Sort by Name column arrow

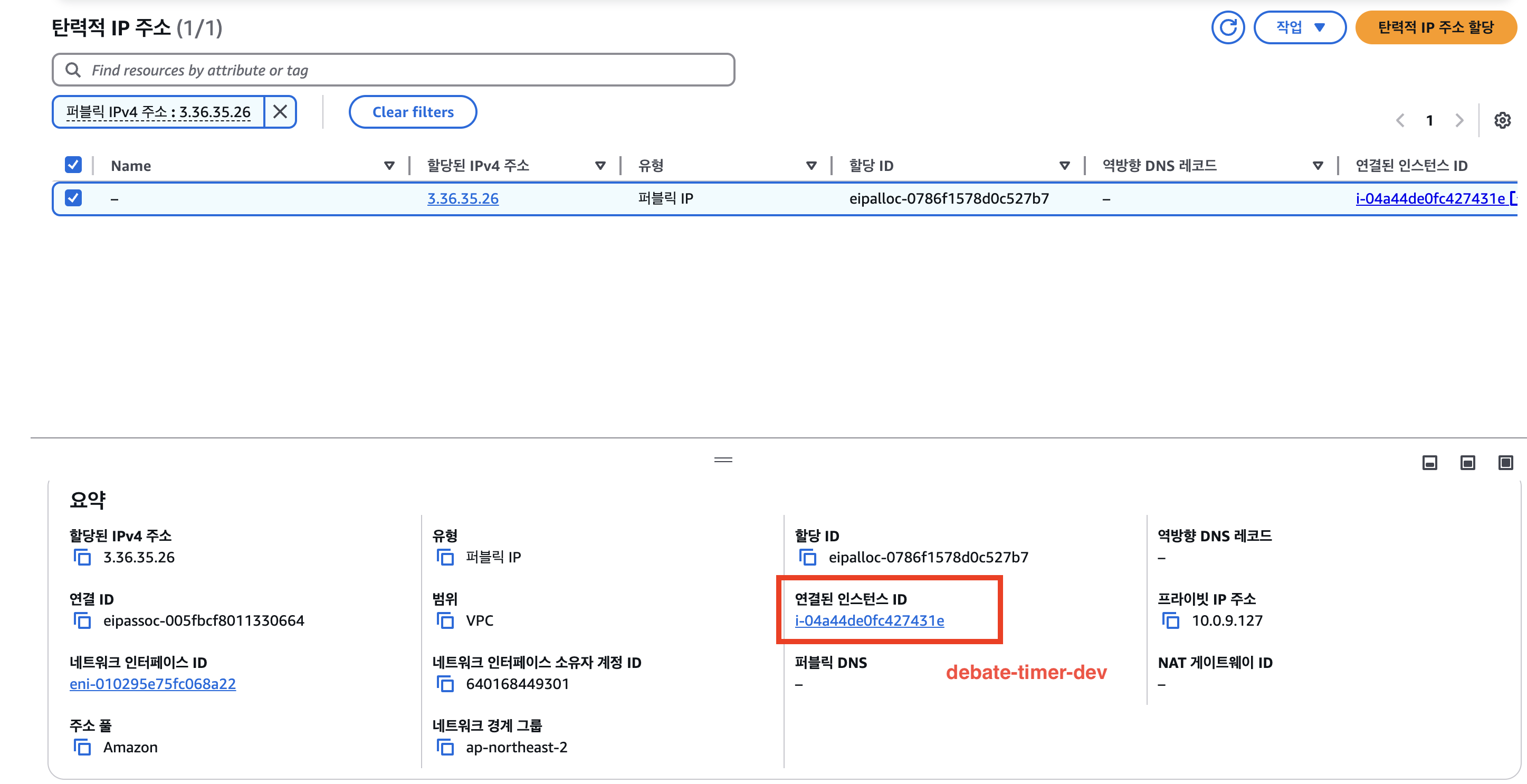[389, 165]
